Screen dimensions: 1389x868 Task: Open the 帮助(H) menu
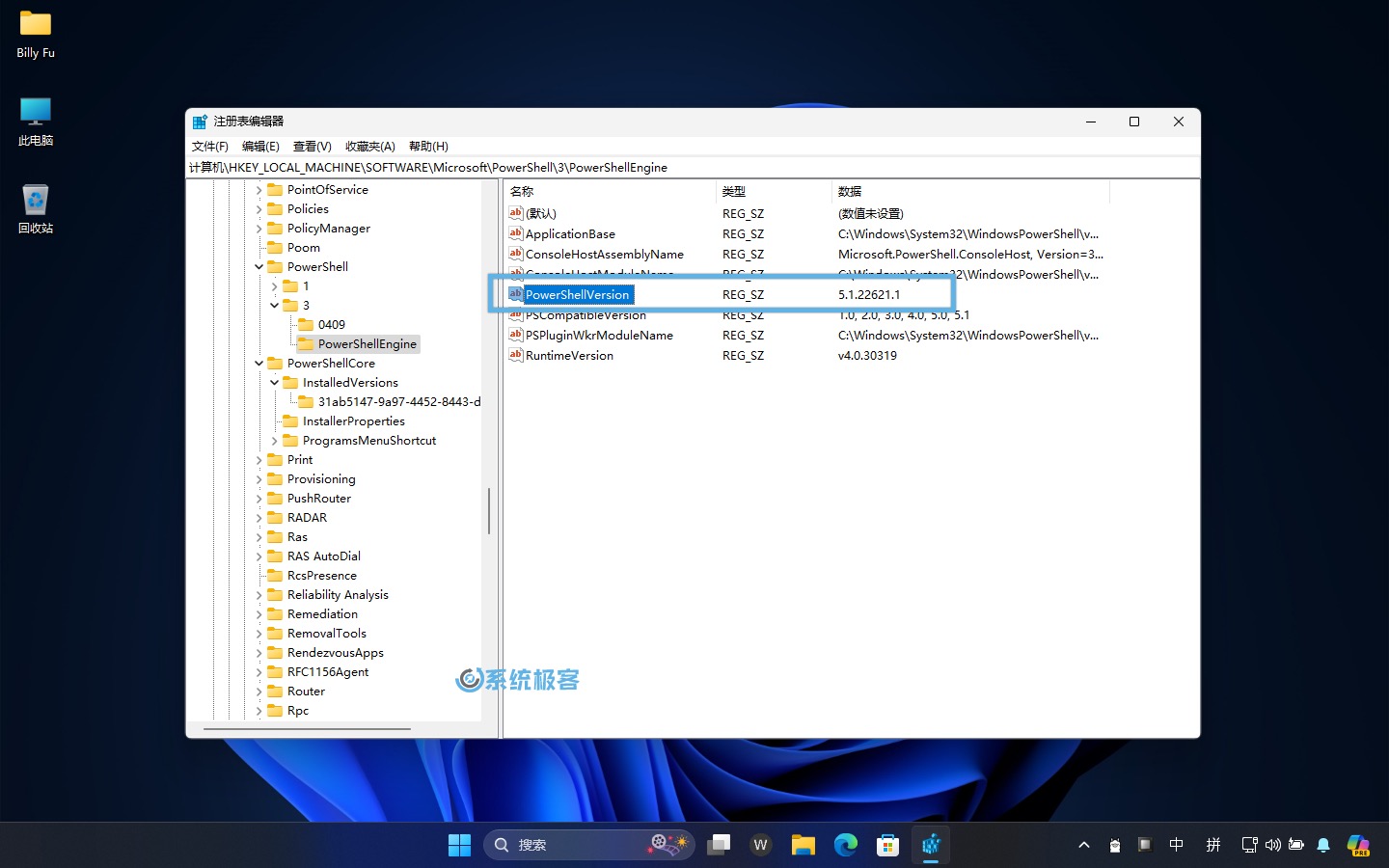428,147
